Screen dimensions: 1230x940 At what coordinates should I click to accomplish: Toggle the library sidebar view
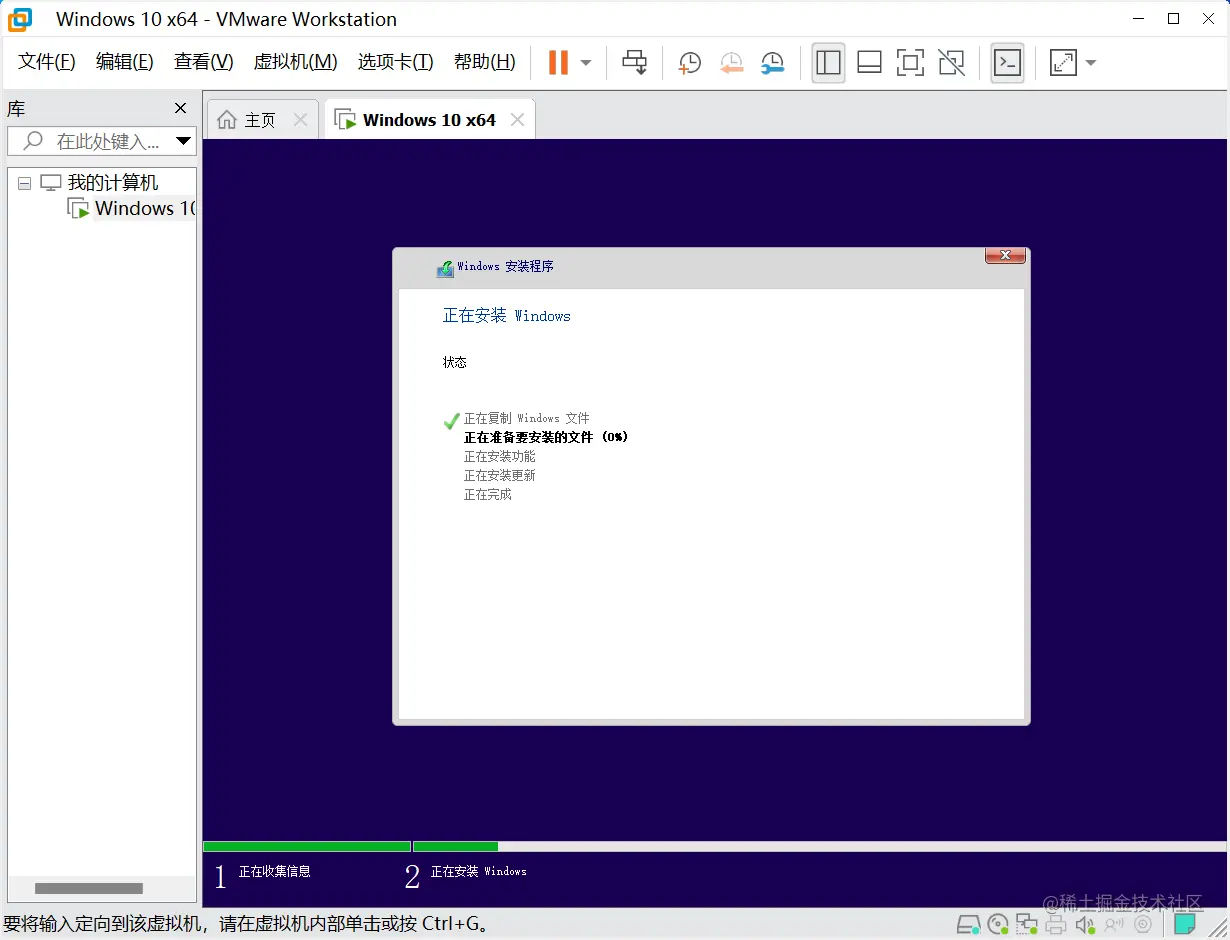pyautogui.click(x=828, y=62)
